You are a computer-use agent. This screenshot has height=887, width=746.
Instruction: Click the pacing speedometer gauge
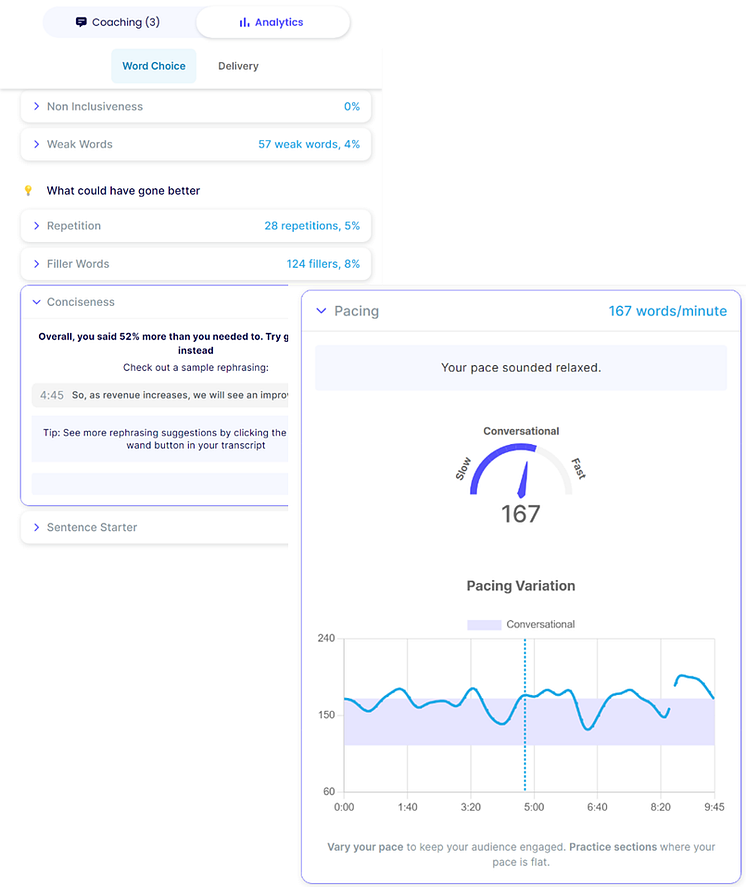click(x=521, y=472)
